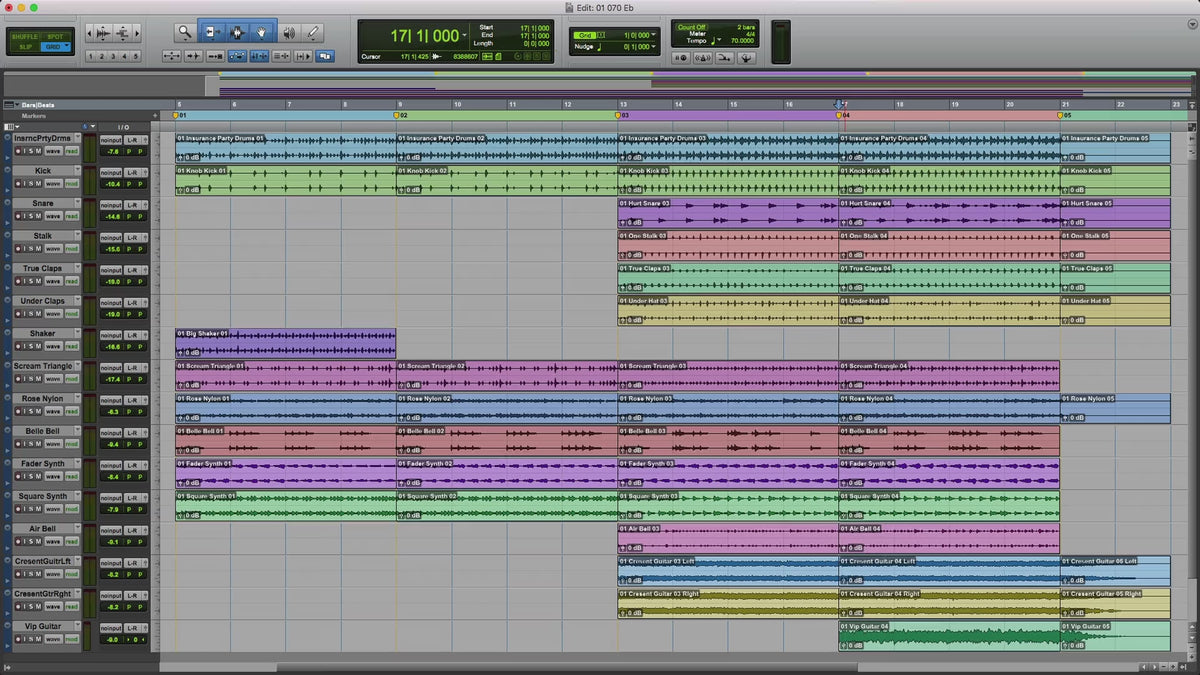Mute the Kick track
1200x675 pixels.
point(38,183)
